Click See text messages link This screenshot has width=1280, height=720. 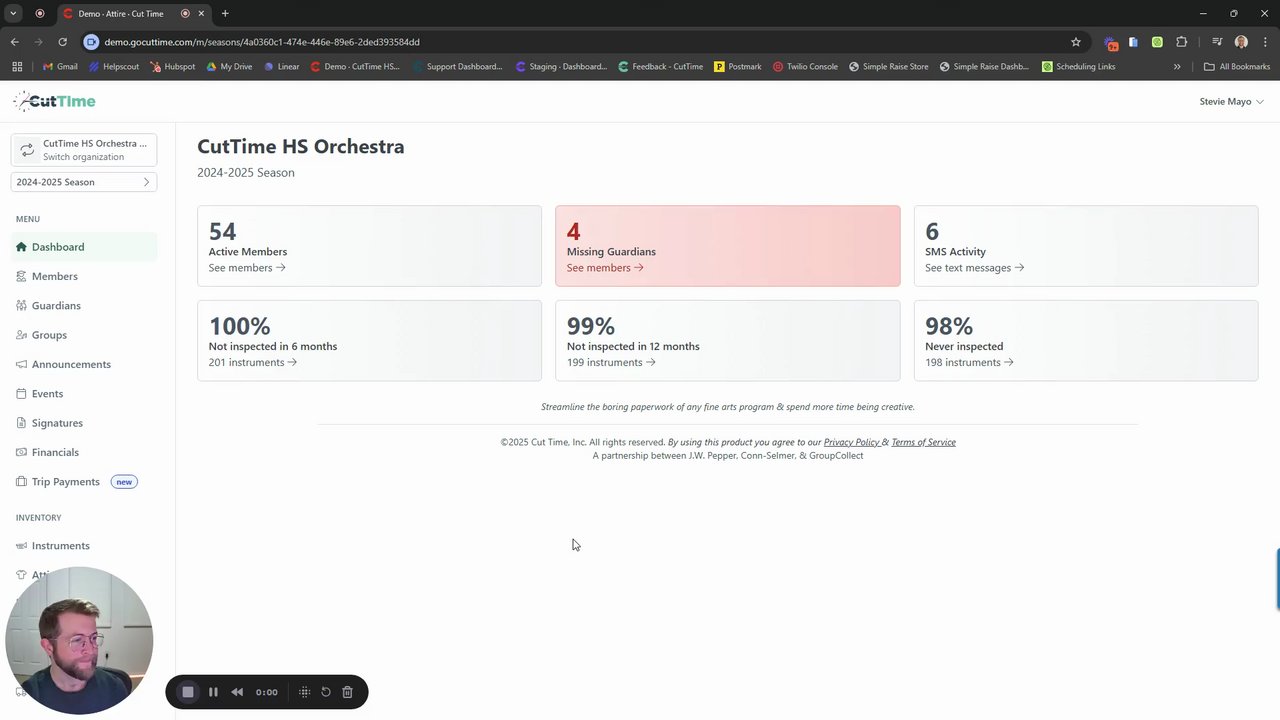pos(974,267)
